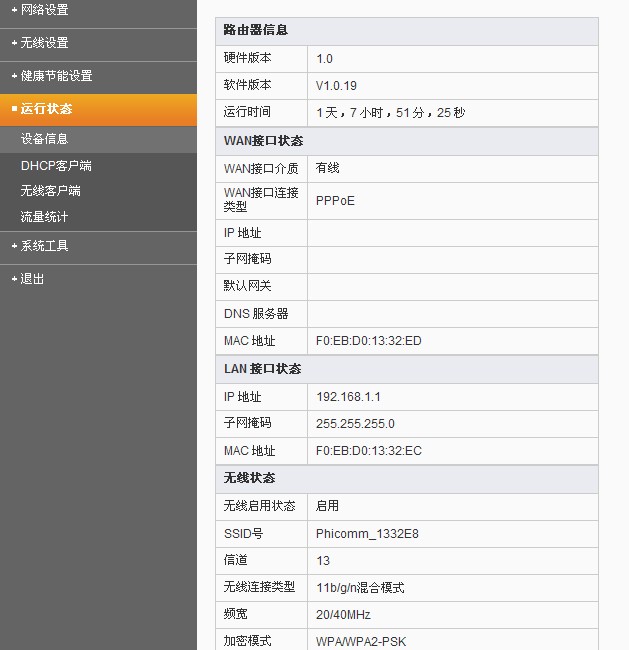
Task: Select the encryption value WPA/WPA2-PSK
Action: pos(361,642)
